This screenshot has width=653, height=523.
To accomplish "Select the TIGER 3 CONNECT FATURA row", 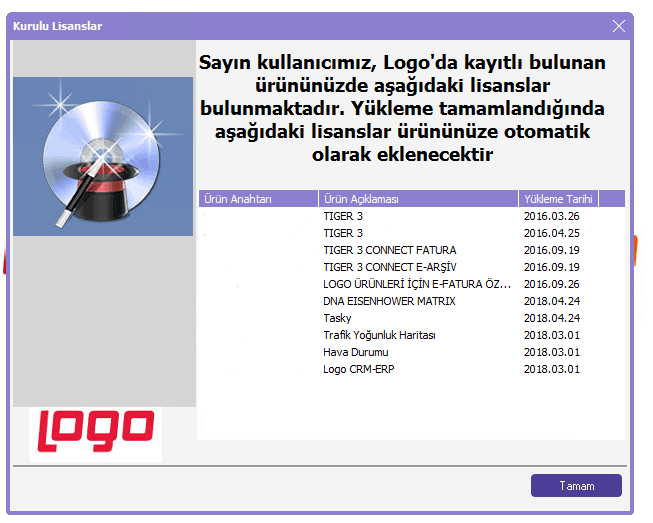I will click(411, 250).
